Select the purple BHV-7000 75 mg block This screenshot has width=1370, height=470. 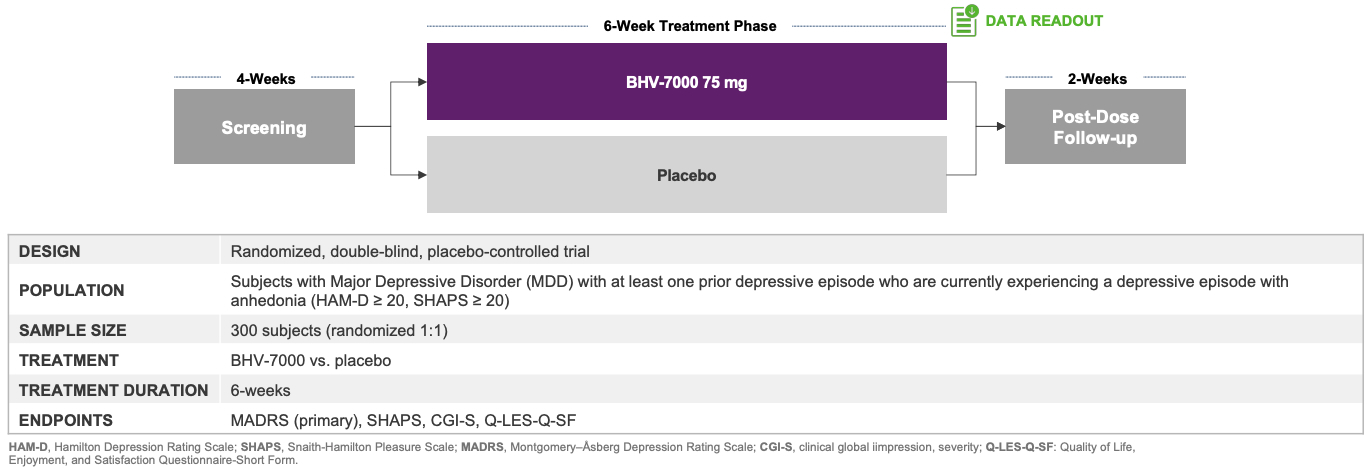tap(686, 82)
